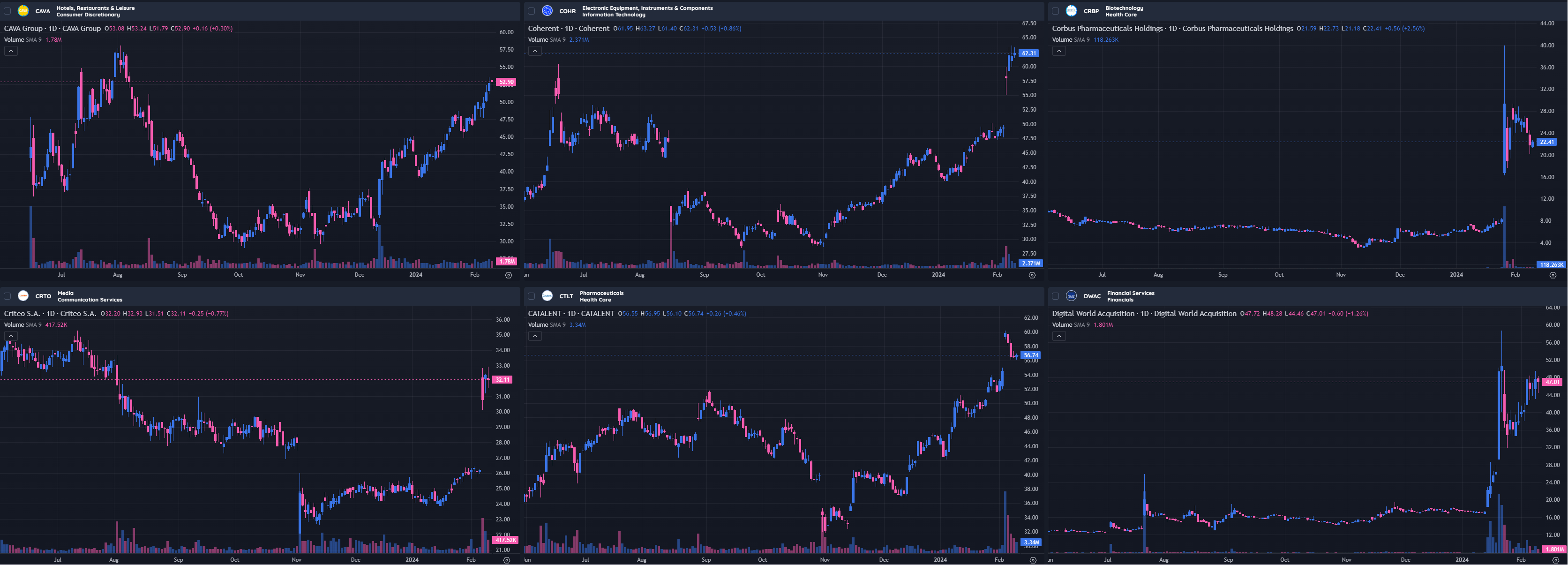Click the CAVA company logo icon
1568x565 pixels.
click(x=23, y=11)
